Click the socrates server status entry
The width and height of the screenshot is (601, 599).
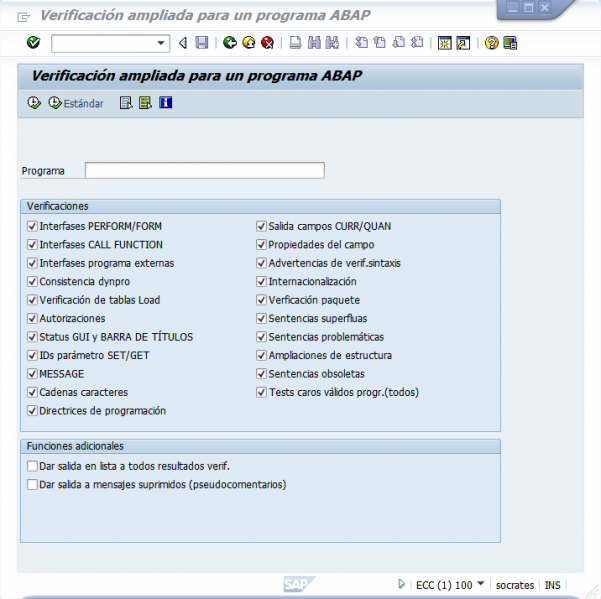point(514,585)
